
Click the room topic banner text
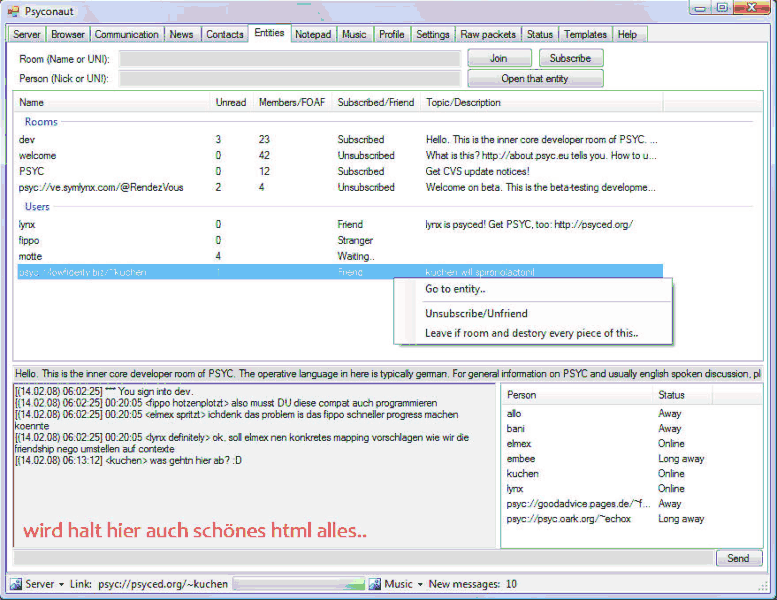388,374
